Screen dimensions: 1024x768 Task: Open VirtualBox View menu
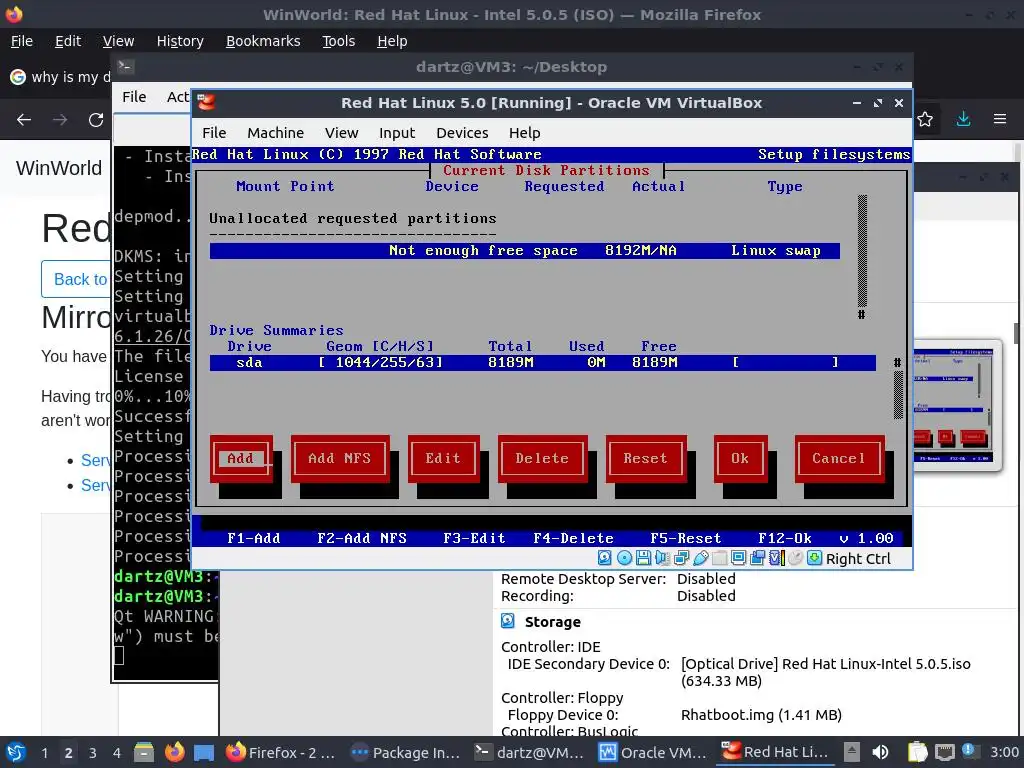click(x=342, y=133)
